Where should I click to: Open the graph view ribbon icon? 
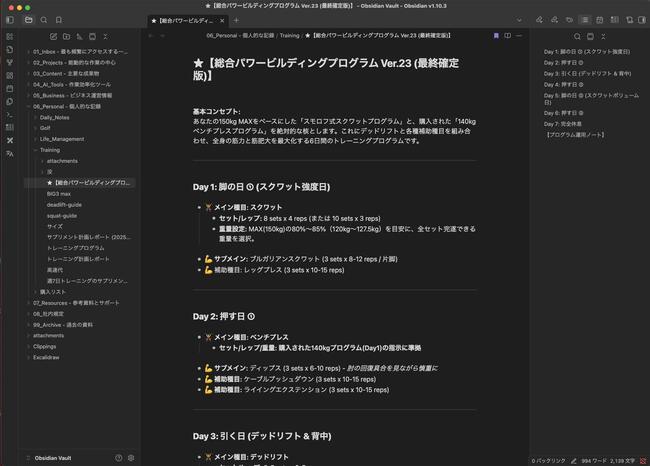click(10, 63)
